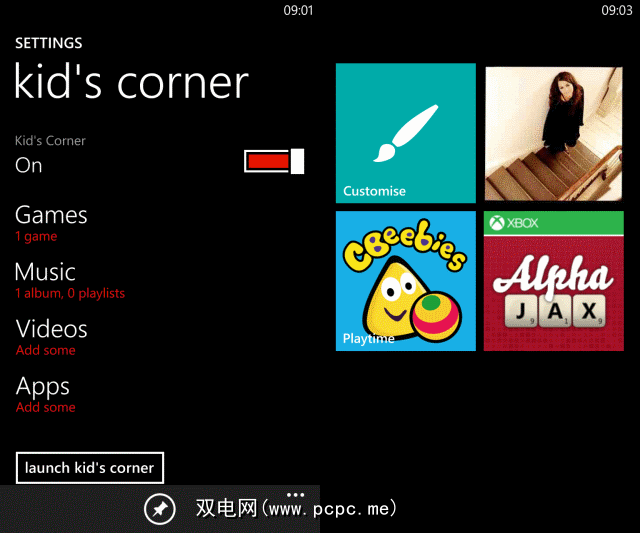Click the kid's corner page title
The height and width of the screenshot is (533, 640).
131,81
